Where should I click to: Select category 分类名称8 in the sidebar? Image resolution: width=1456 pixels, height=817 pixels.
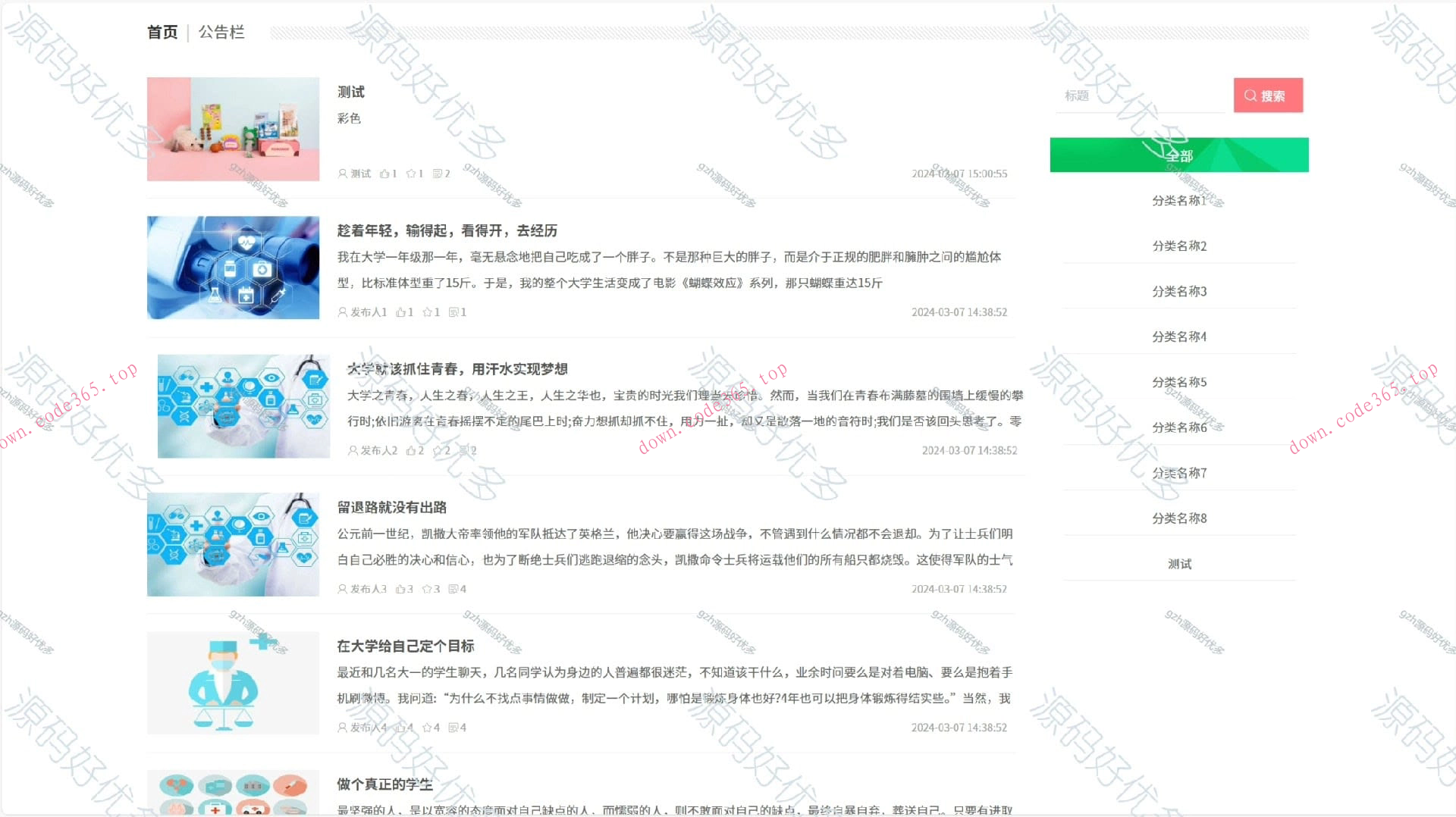[1179, 518]
